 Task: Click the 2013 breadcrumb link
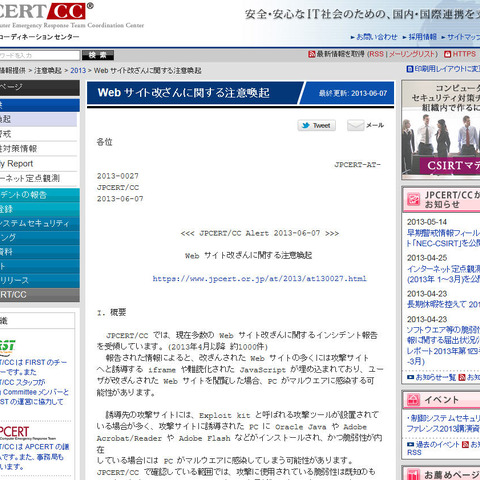point(78,71)
